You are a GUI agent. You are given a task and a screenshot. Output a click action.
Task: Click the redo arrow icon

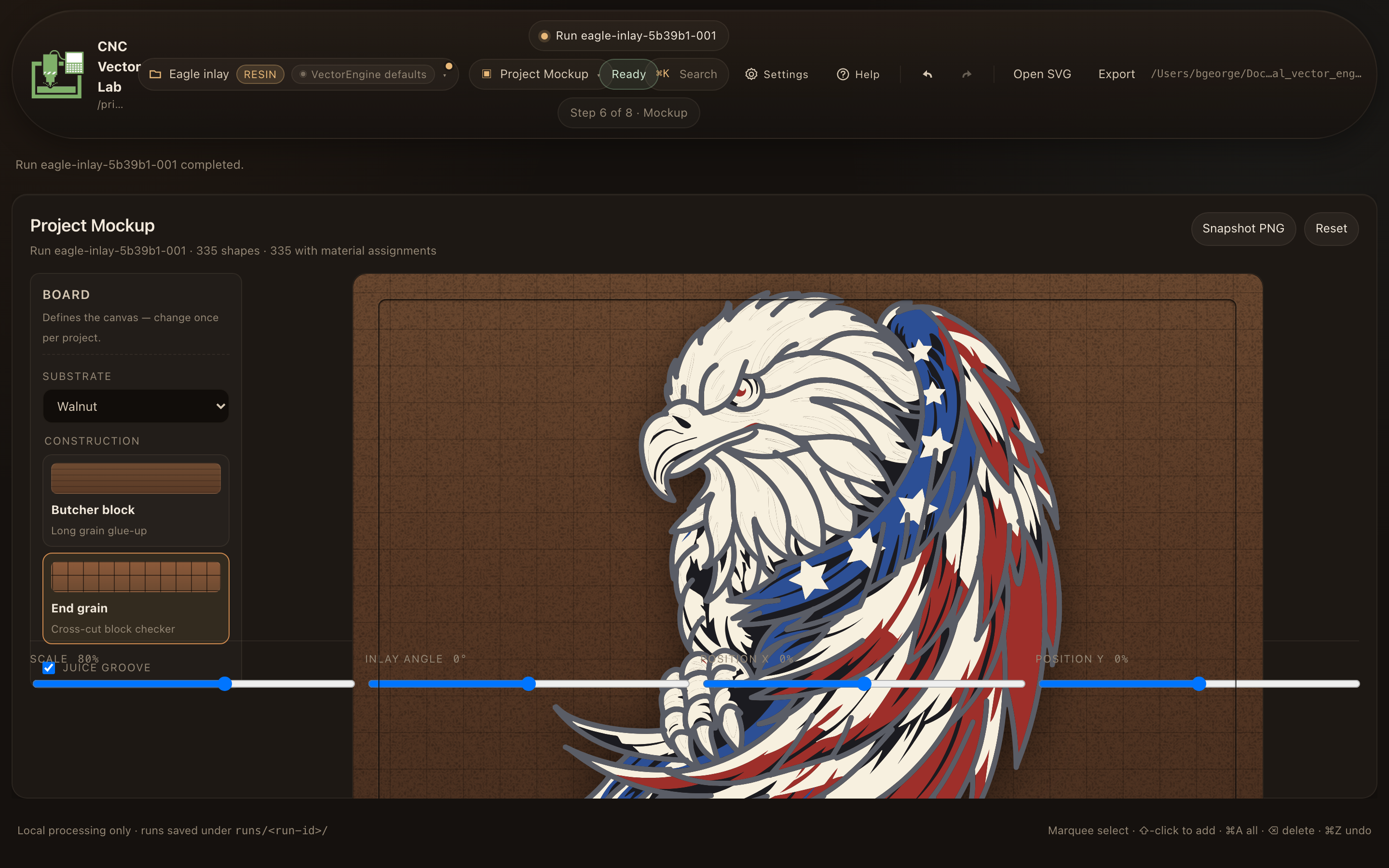967,74
